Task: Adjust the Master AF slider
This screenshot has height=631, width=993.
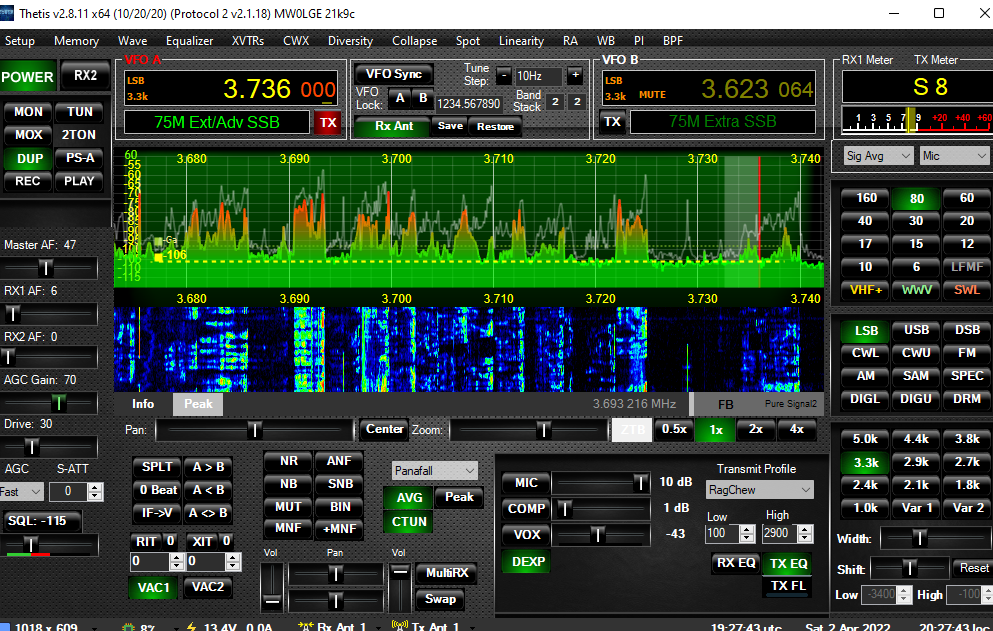Action: point(45,268)
